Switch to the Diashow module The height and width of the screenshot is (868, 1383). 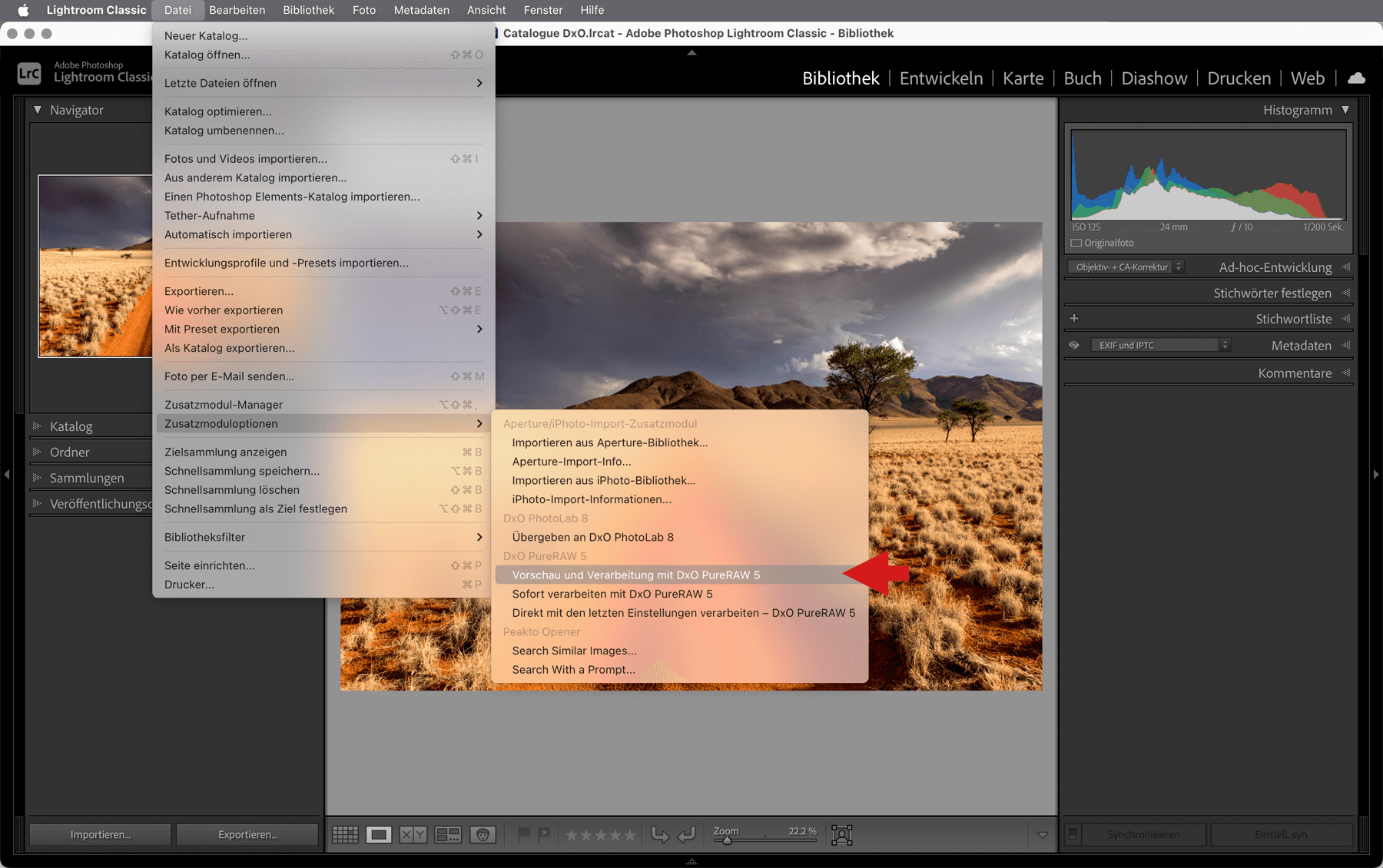[1154, 78]
